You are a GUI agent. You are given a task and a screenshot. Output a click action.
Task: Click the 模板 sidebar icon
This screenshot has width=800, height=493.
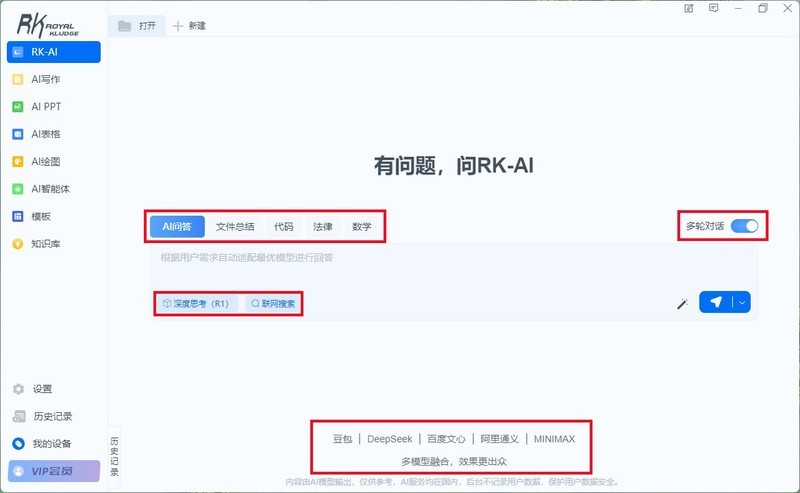click(18, 216)
